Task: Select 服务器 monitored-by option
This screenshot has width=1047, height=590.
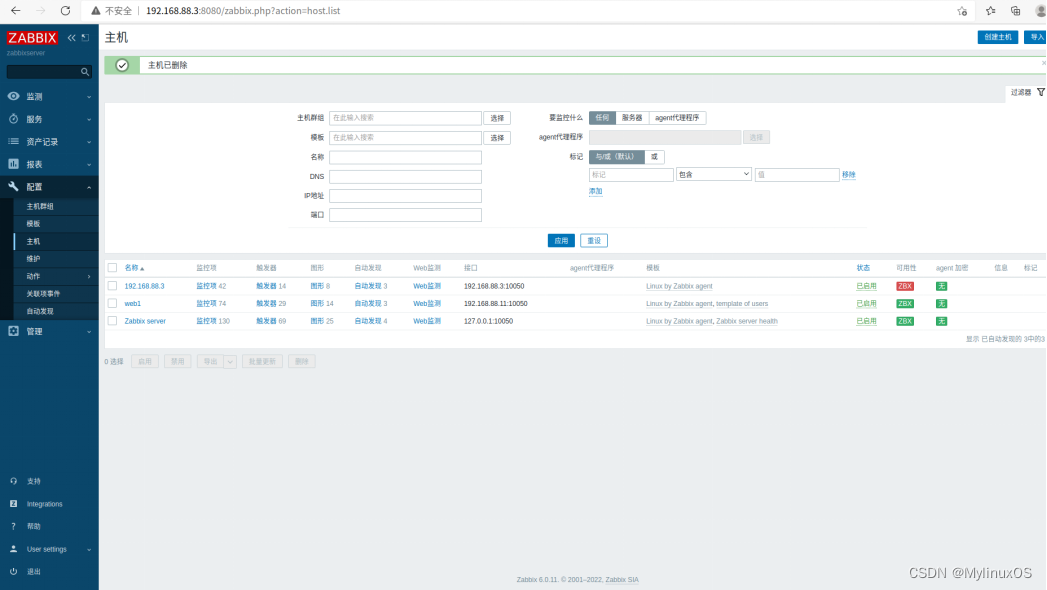Action: (632, 117)
